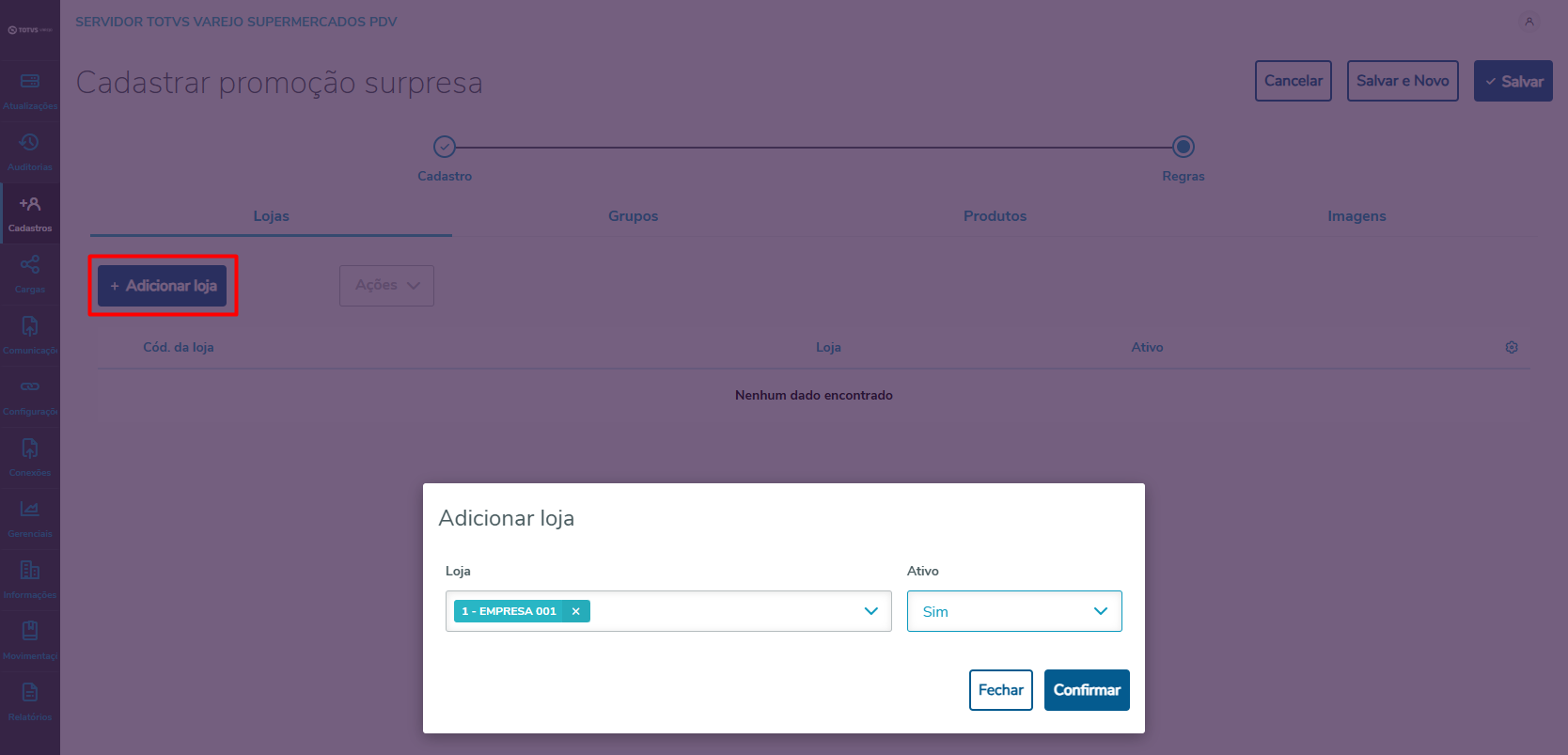Confirm adding the store
The width and height of the screenshot is (1568, 755).
(x=1087, y=690)
